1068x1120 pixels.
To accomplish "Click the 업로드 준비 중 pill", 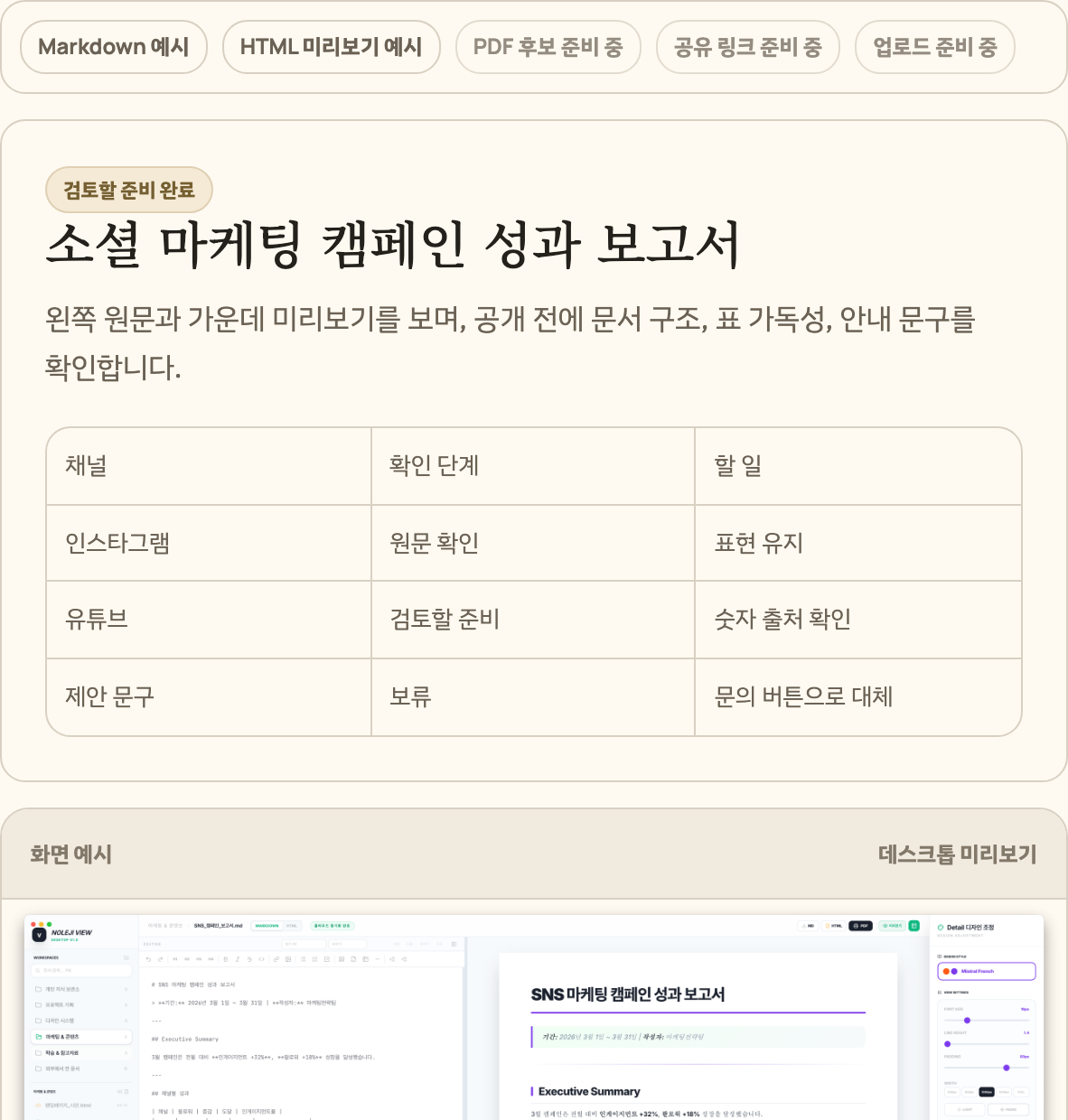I will pyautogui.click(x=935, y=47).
